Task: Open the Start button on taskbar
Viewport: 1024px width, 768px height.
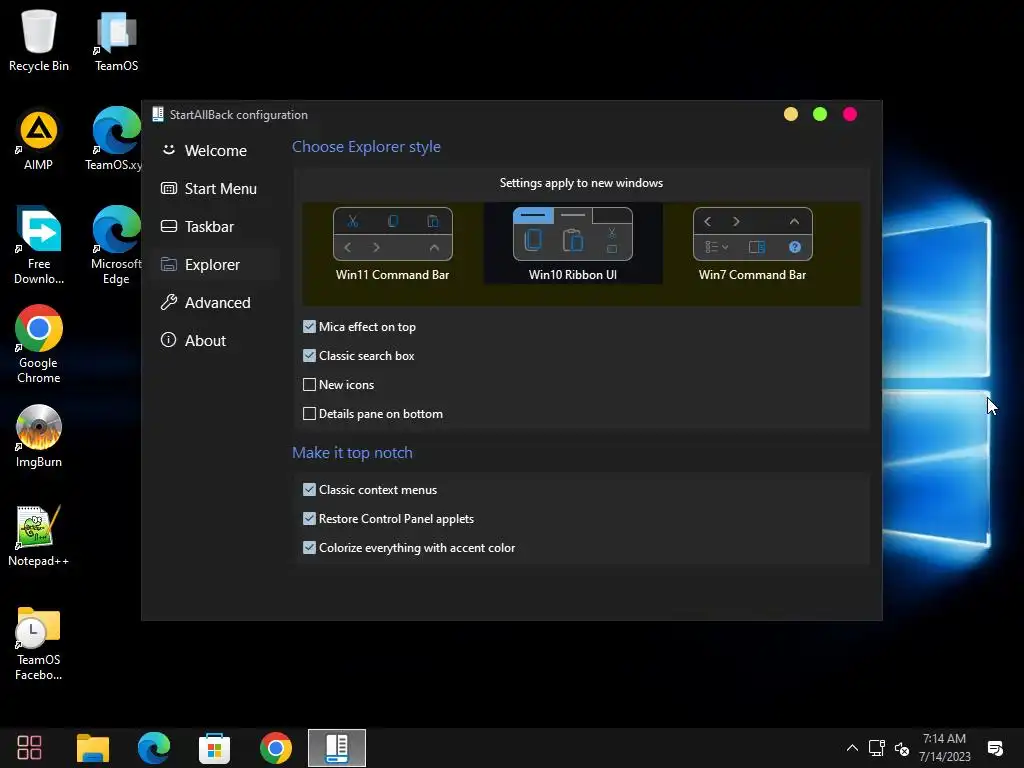Action: pos(29,748)
